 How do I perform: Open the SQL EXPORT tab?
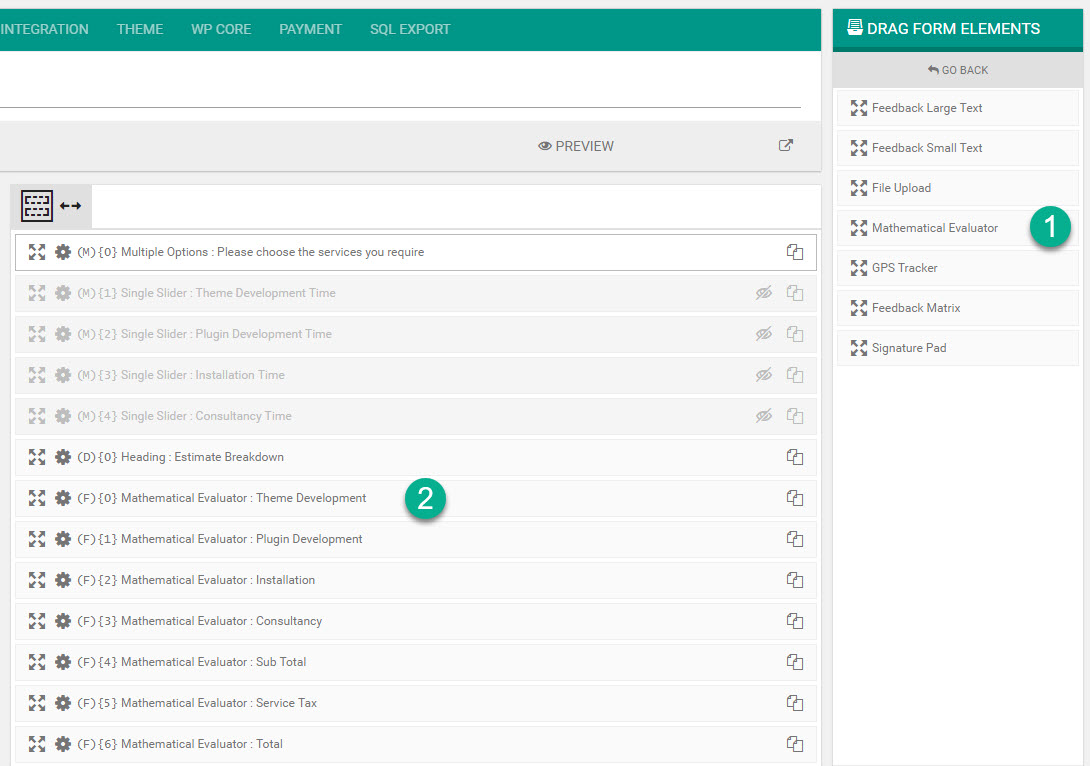tap(410, 29)
